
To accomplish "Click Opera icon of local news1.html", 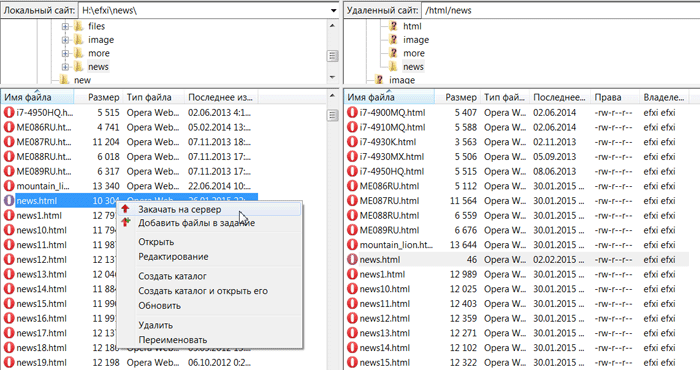I will tap(9, 215).
